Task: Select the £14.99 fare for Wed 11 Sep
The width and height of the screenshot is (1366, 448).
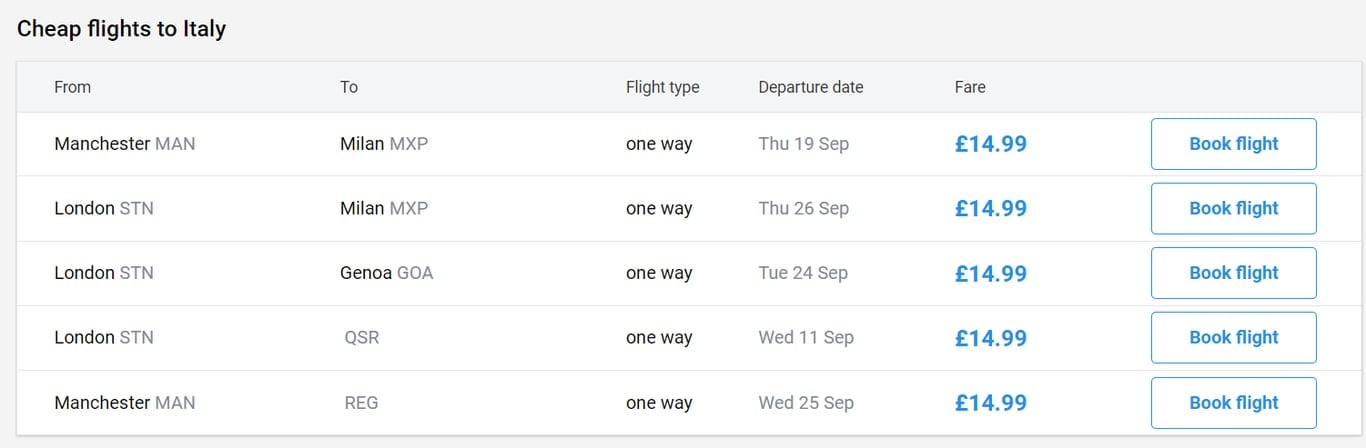Action: [x=990, y=337]
